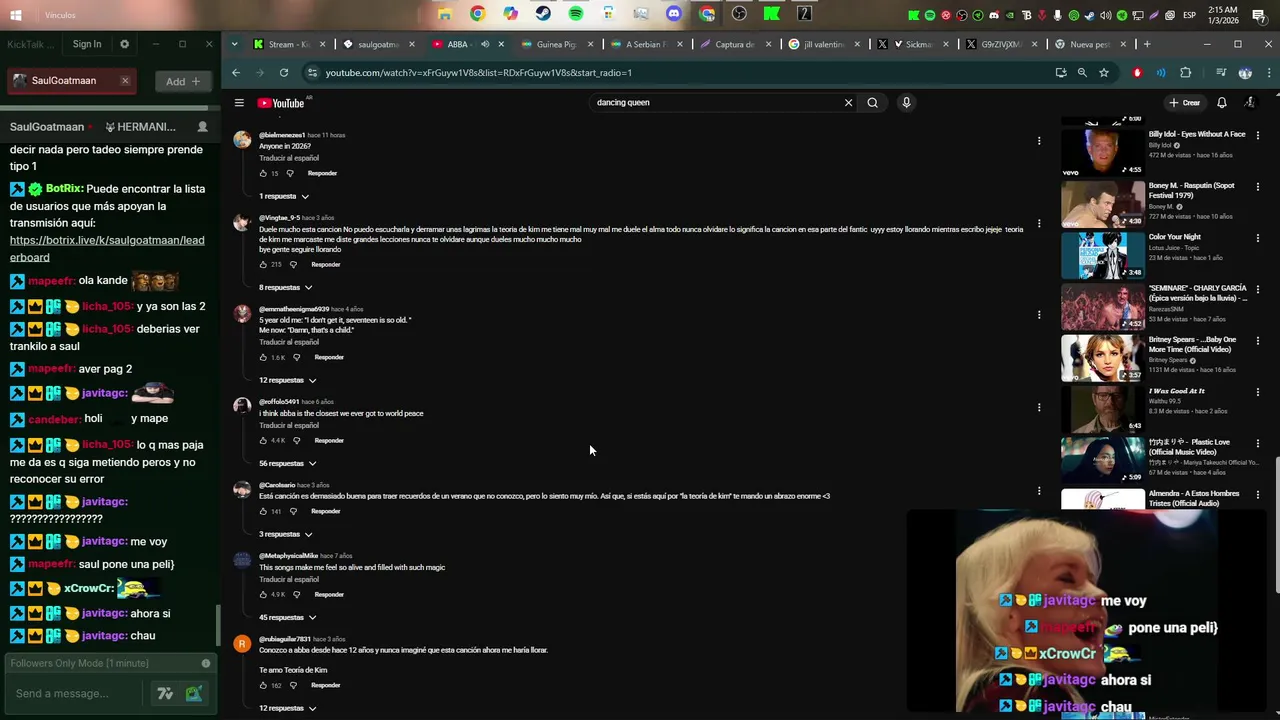Clear the dancing queen search text
Viewport: 1280px width, 720px height.
848,102
